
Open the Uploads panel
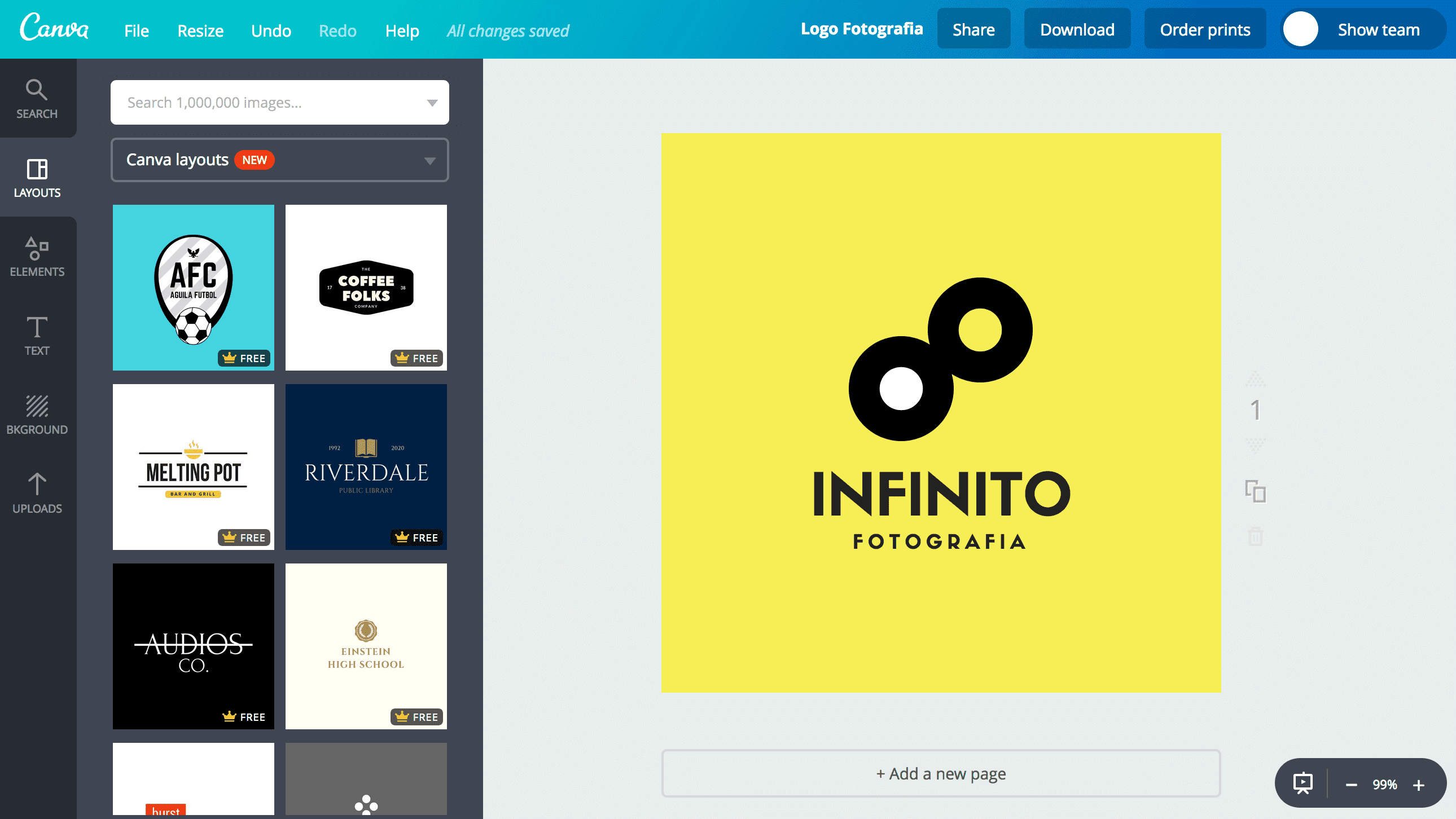tap(37, 493)
